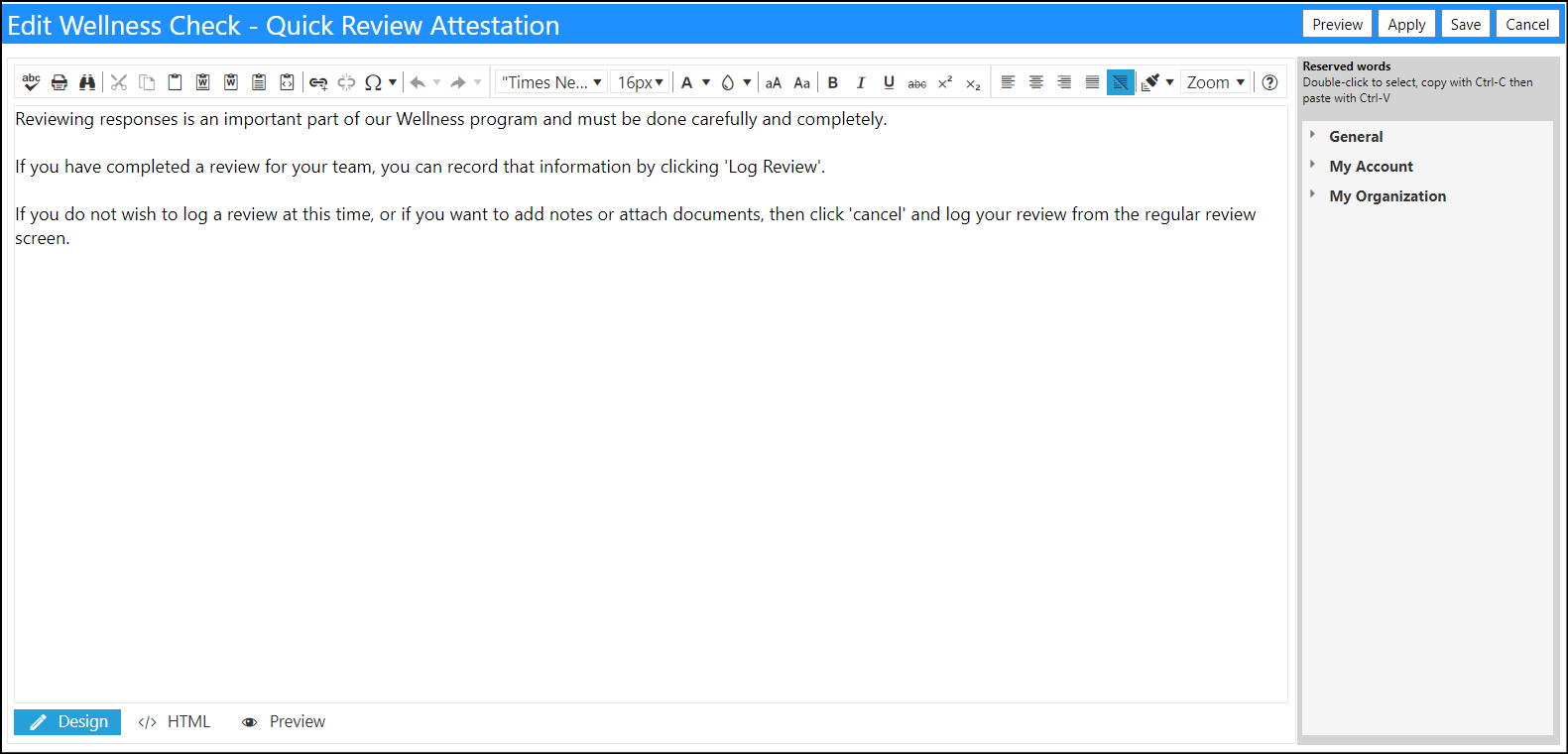Click the Undo arrow
The image size is (1568, 754).
point(418,82)
